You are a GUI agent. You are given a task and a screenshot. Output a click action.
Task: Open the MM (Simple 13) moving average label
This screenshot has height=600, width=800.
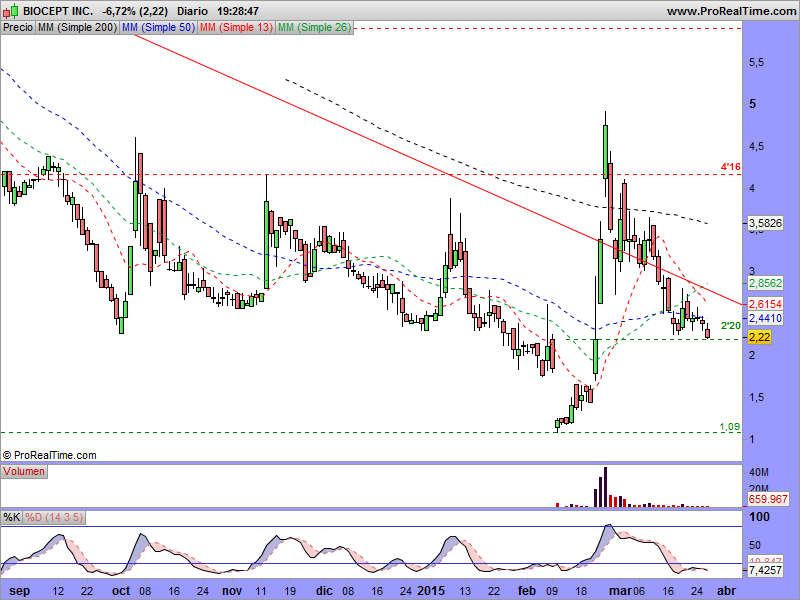(236, 28)
